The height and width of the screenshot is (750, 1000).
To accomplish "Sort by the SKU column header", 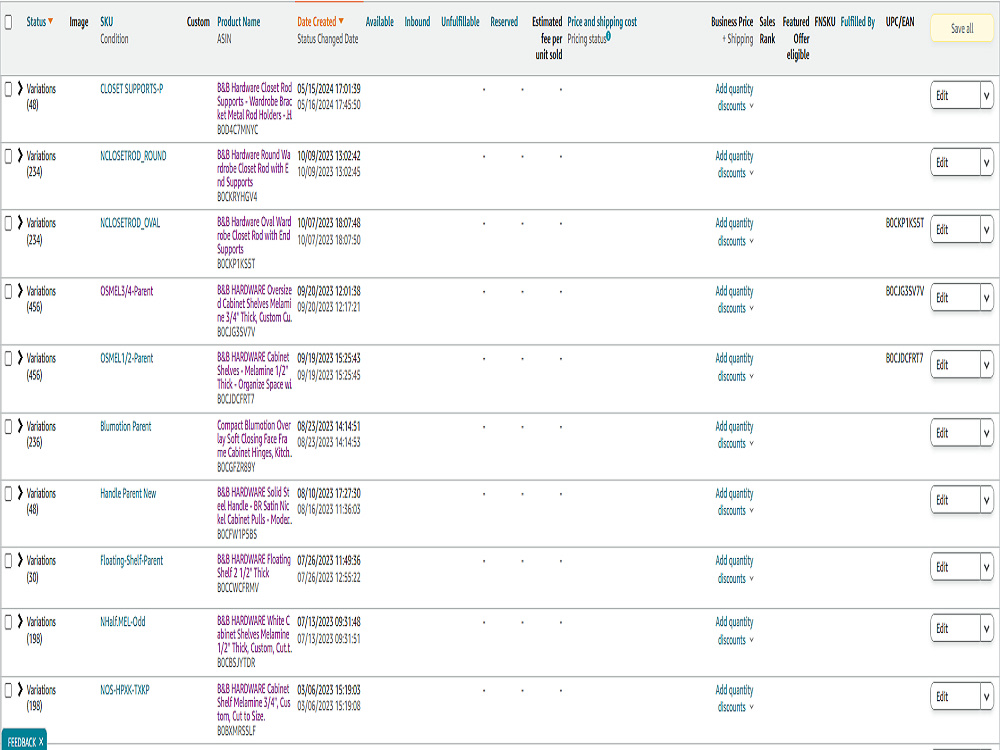I will pos(107,22).
